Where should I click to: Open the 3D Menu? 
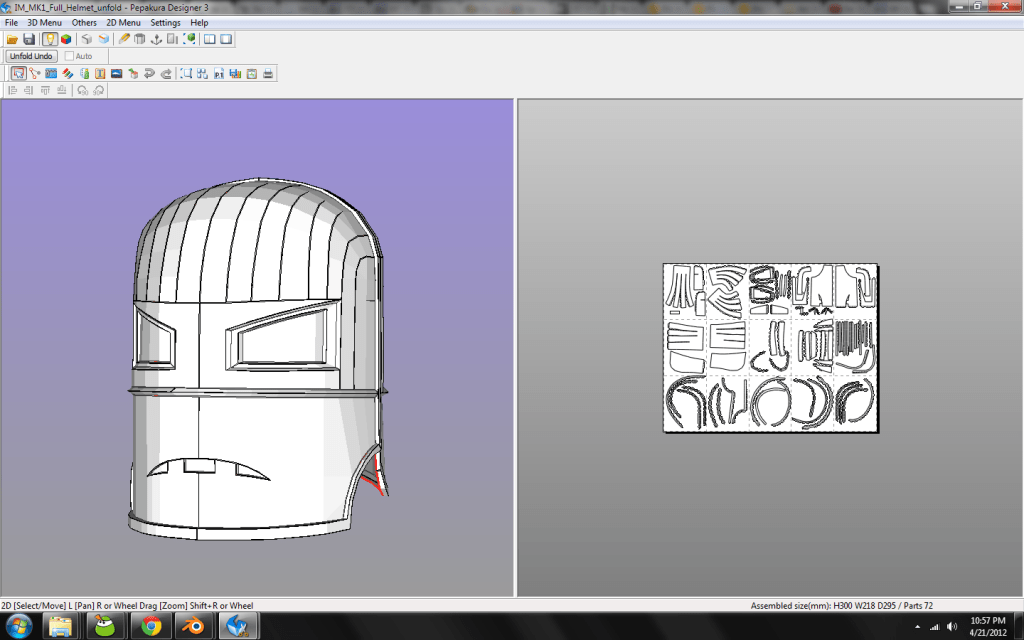click(x=44, y=22)
